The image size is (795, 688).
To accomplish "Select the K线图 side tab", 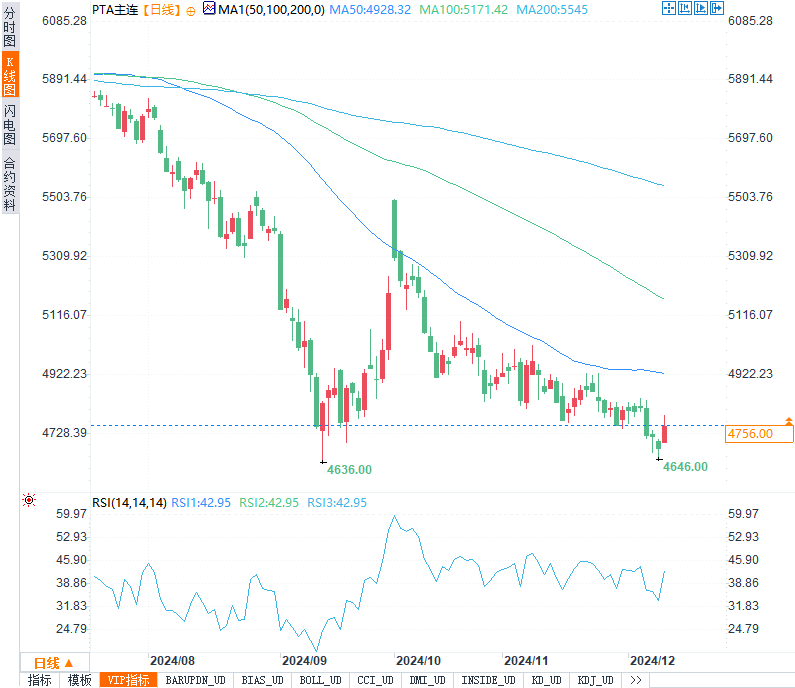I will click(9, 76).
